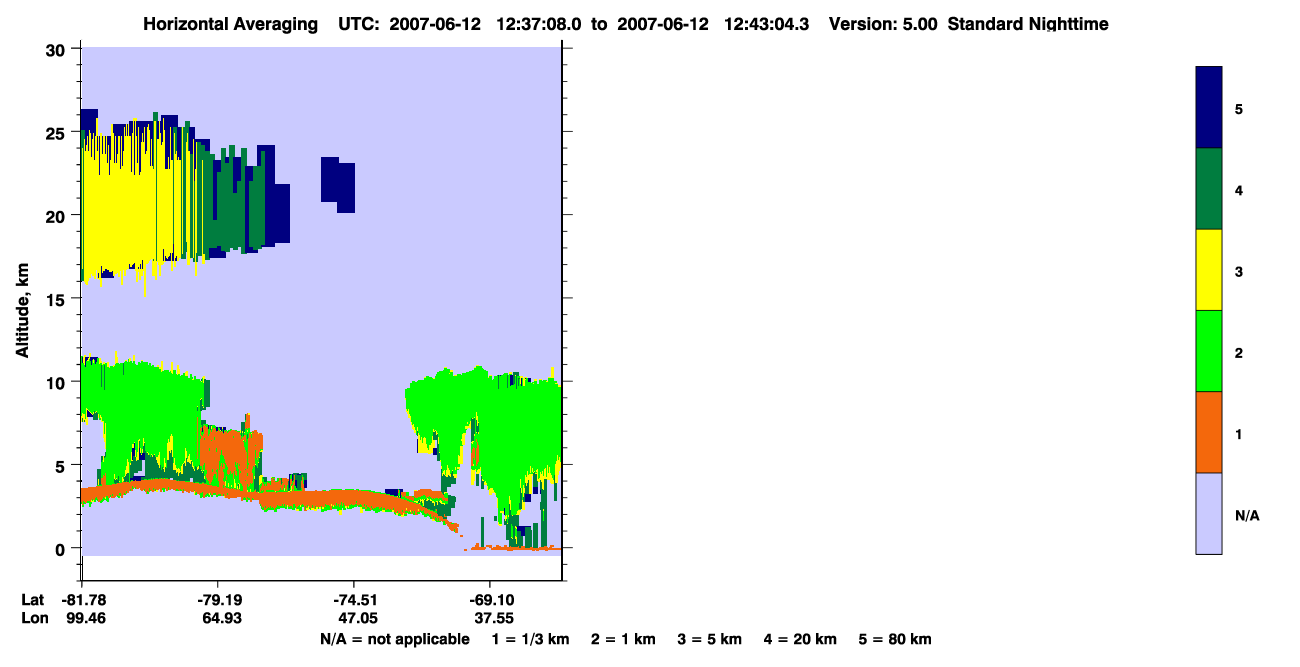Click the "1 = 1/3 km" legend note

530,639
